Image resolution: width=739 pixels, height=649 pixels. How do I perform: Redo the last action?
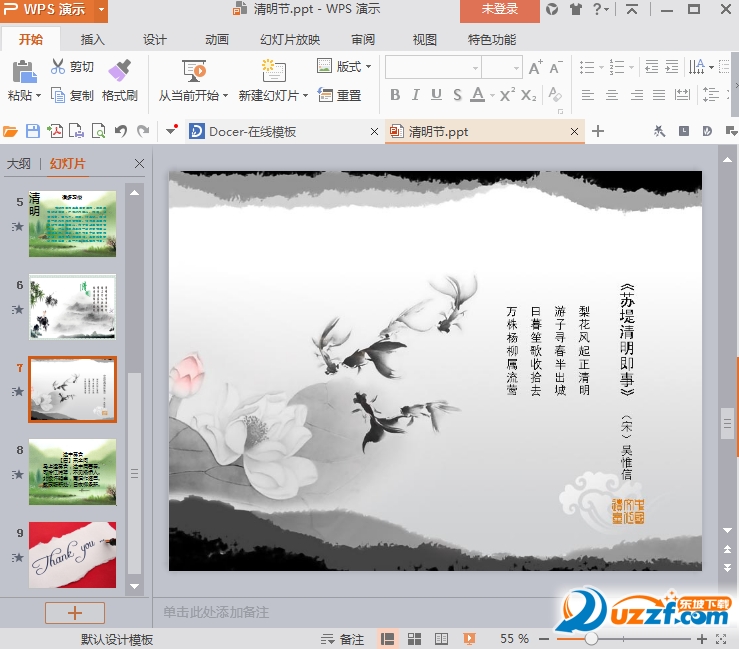coord(143,131)
